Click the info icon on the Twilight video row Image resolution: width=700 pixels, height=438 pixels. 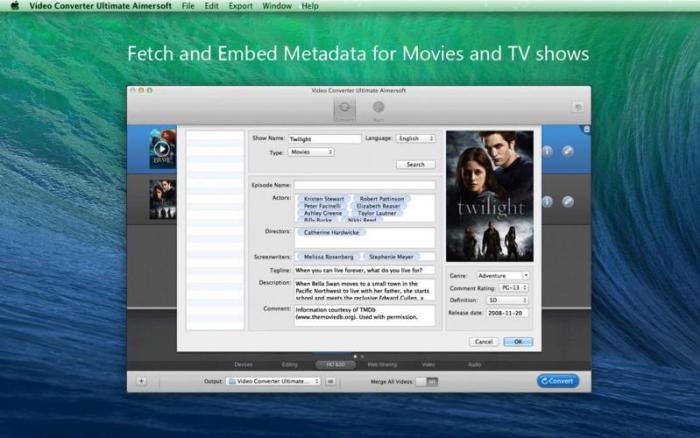point(547,202)
